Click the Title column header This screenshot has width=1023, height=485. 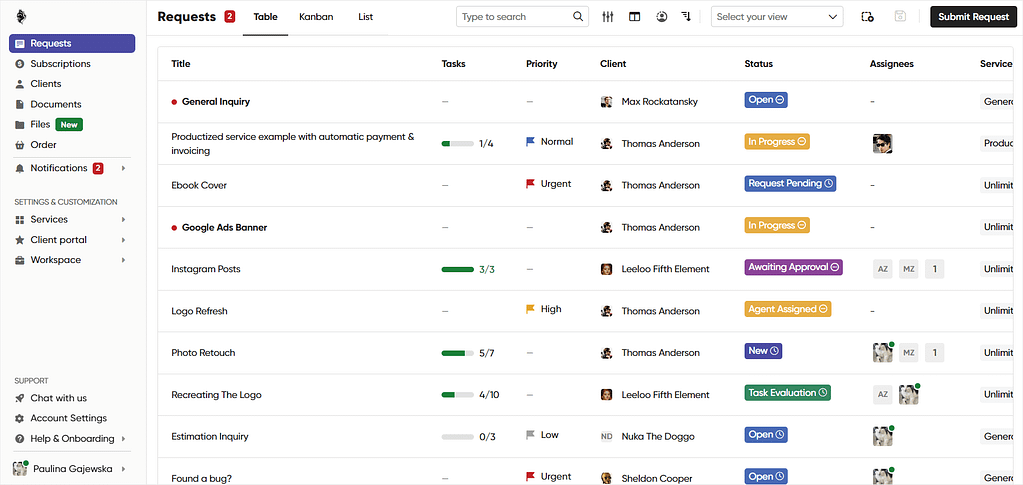tap(181, 64)
